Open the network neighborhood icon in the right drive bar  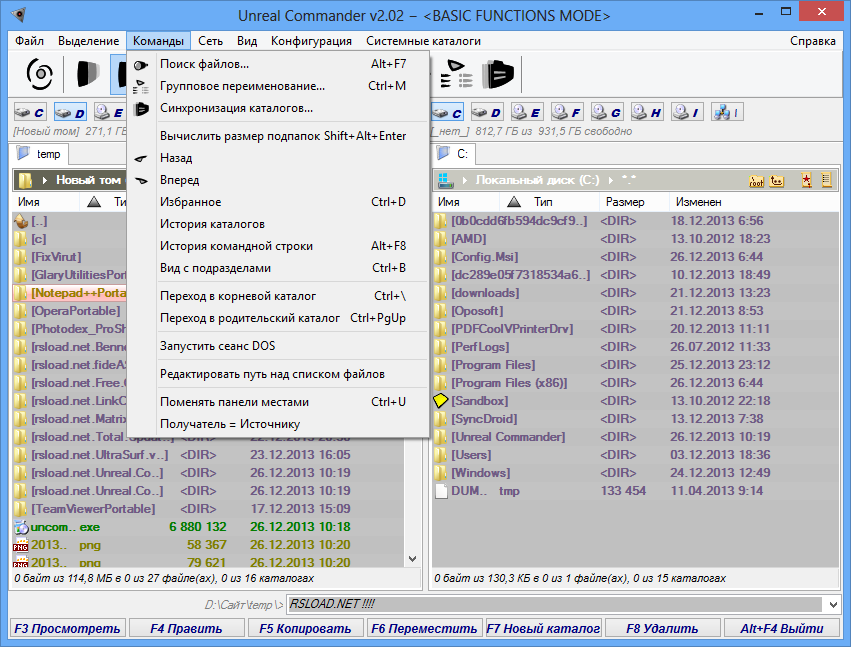[727, 112]
